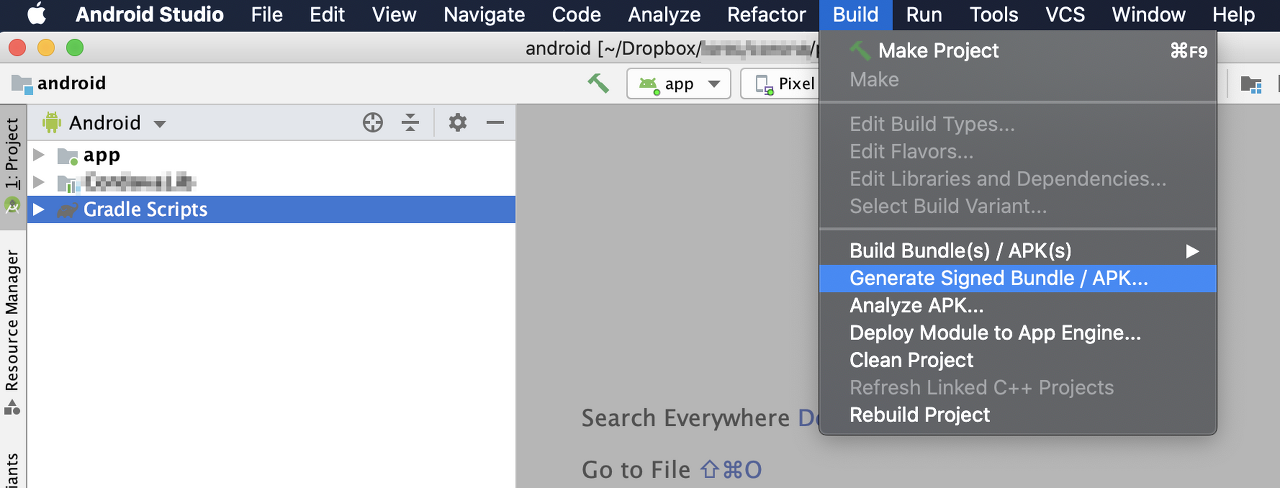Open the app run configuration dropdown

[679, 84]
